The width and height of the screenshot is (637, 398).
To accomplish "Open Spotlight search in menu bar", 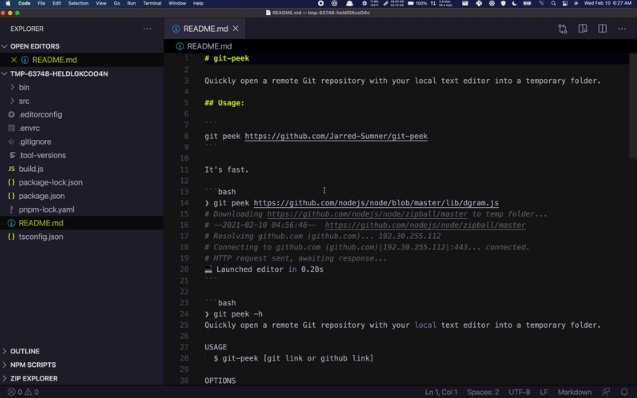I will click(x=553, y=3).
